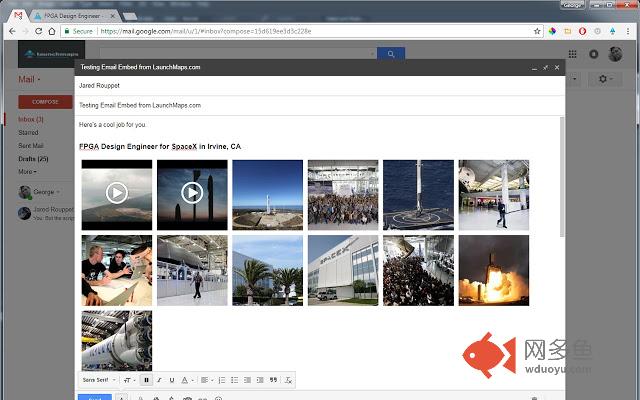Reload the current page
This screenshot has height=400, width=640.
point(38,31)
